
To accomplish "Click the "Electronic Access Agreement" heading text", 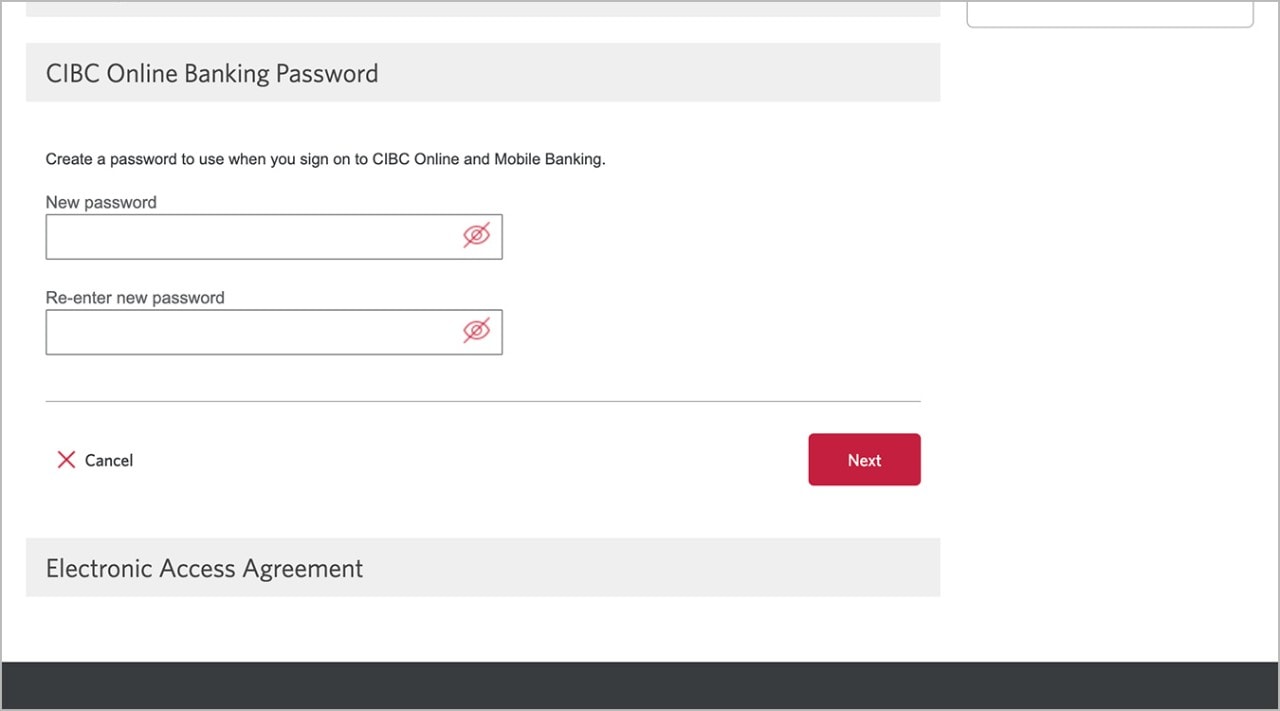I will [x=204, y=569].
